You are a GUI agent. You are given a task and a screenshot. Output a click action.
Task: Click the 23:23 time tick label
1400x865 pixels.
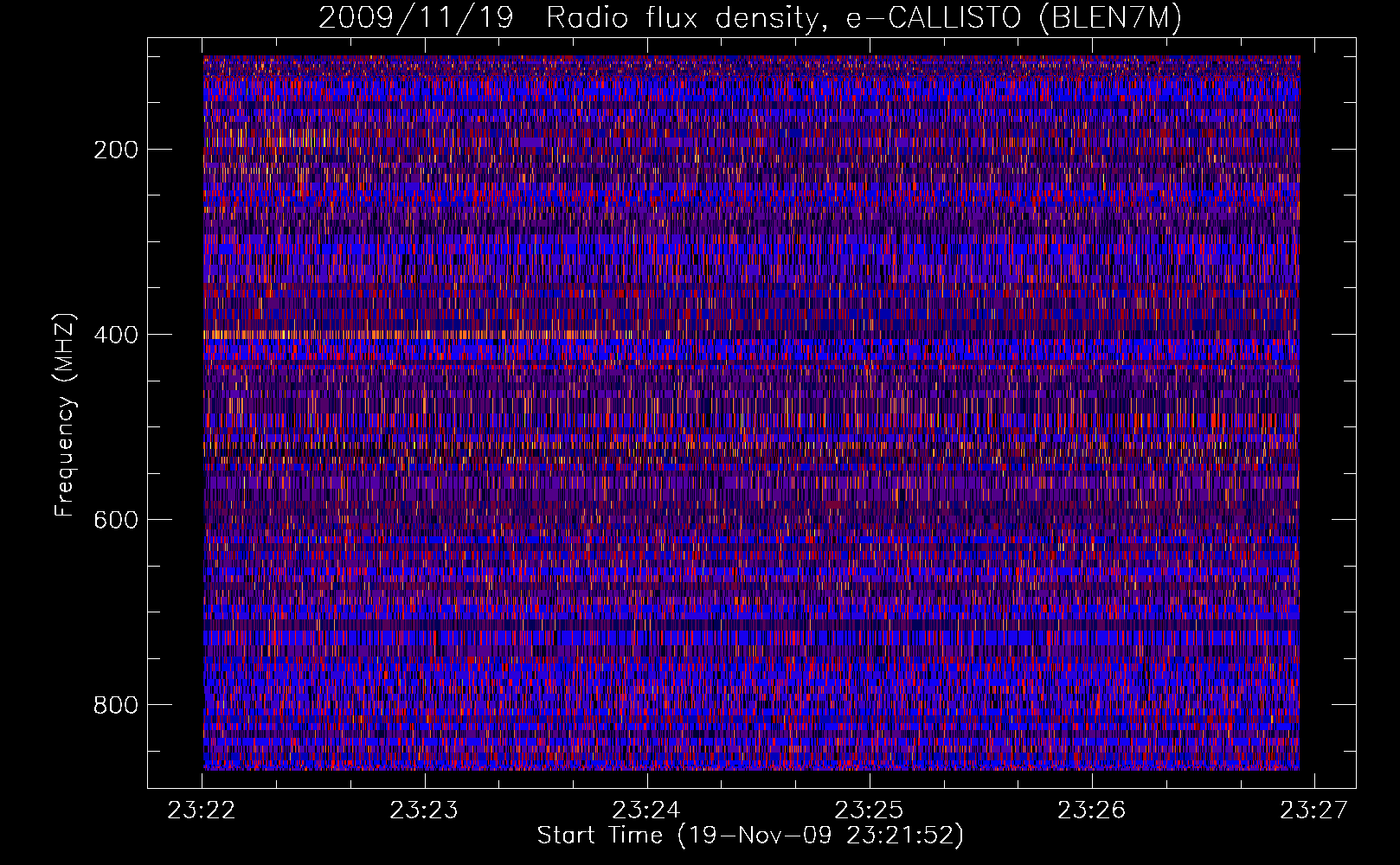[x=424, y=810]
